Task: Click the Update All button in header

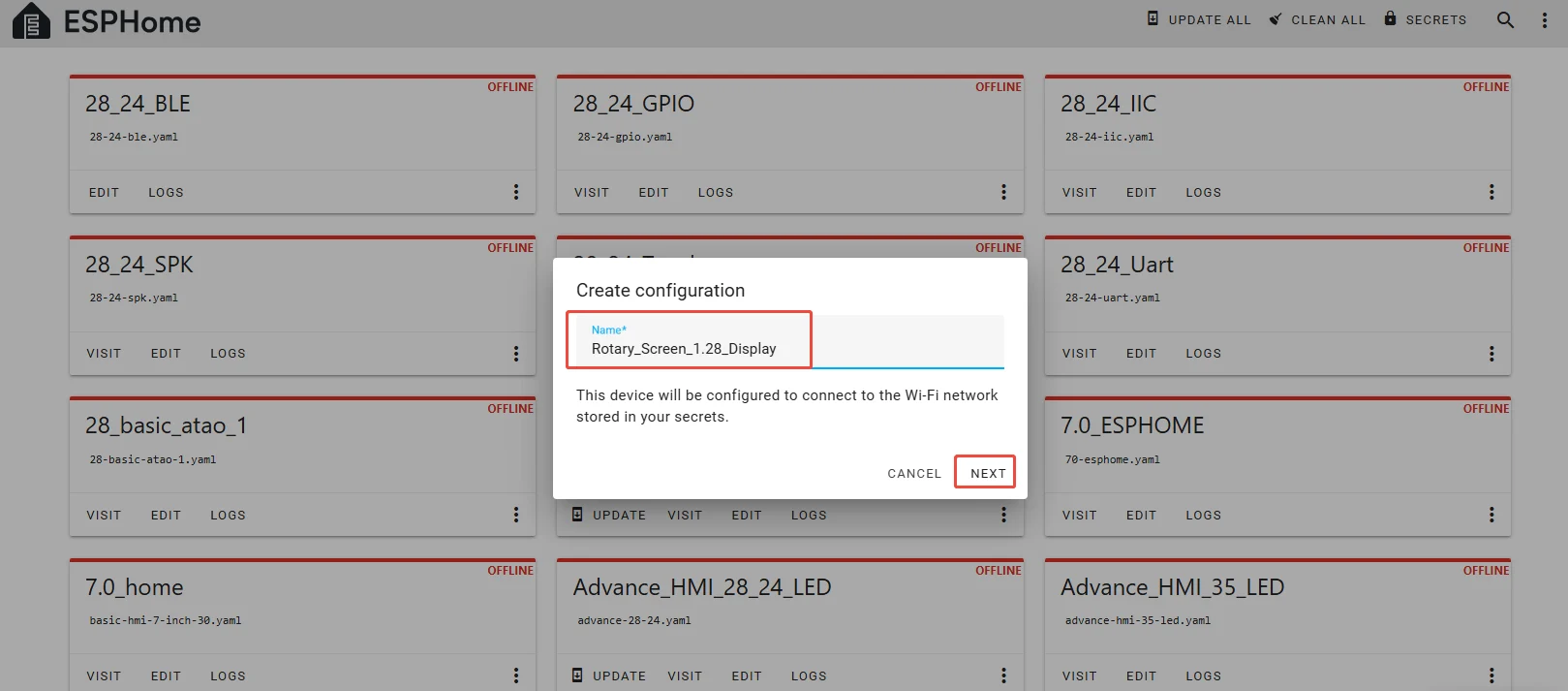Action: pos(1199,19)
